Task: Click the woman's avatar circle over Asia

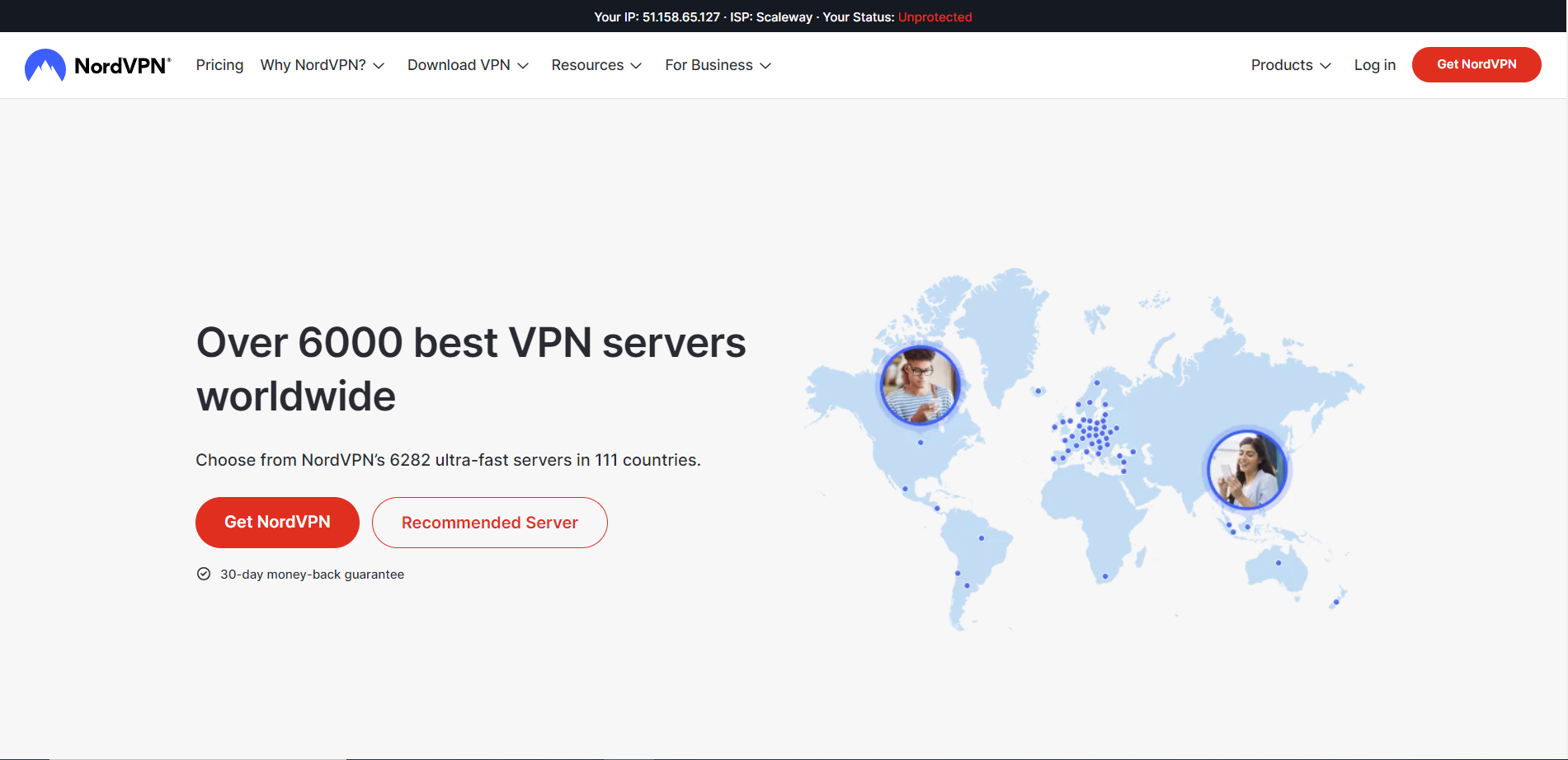Action: (x=1246, y=468)
